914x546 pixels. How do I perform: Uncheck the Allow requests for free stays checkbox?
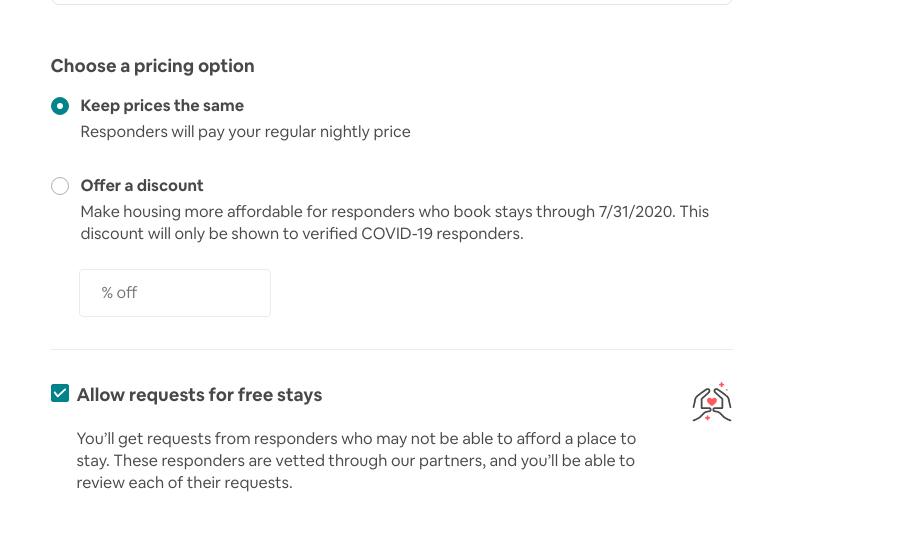(60, 394)
